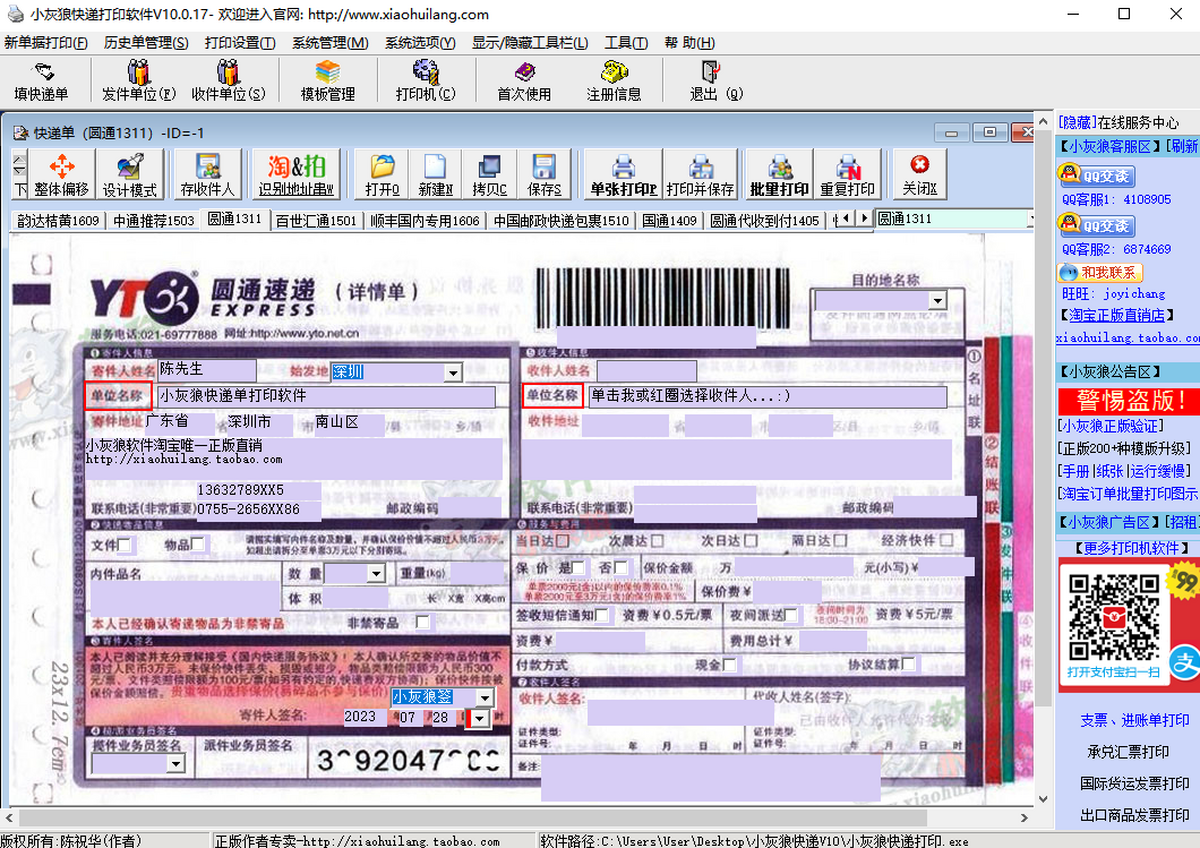Screen dimensions: 1200x848
Task: Switch to the 韵达桔黄1609 tab
Action: point(58,220)
